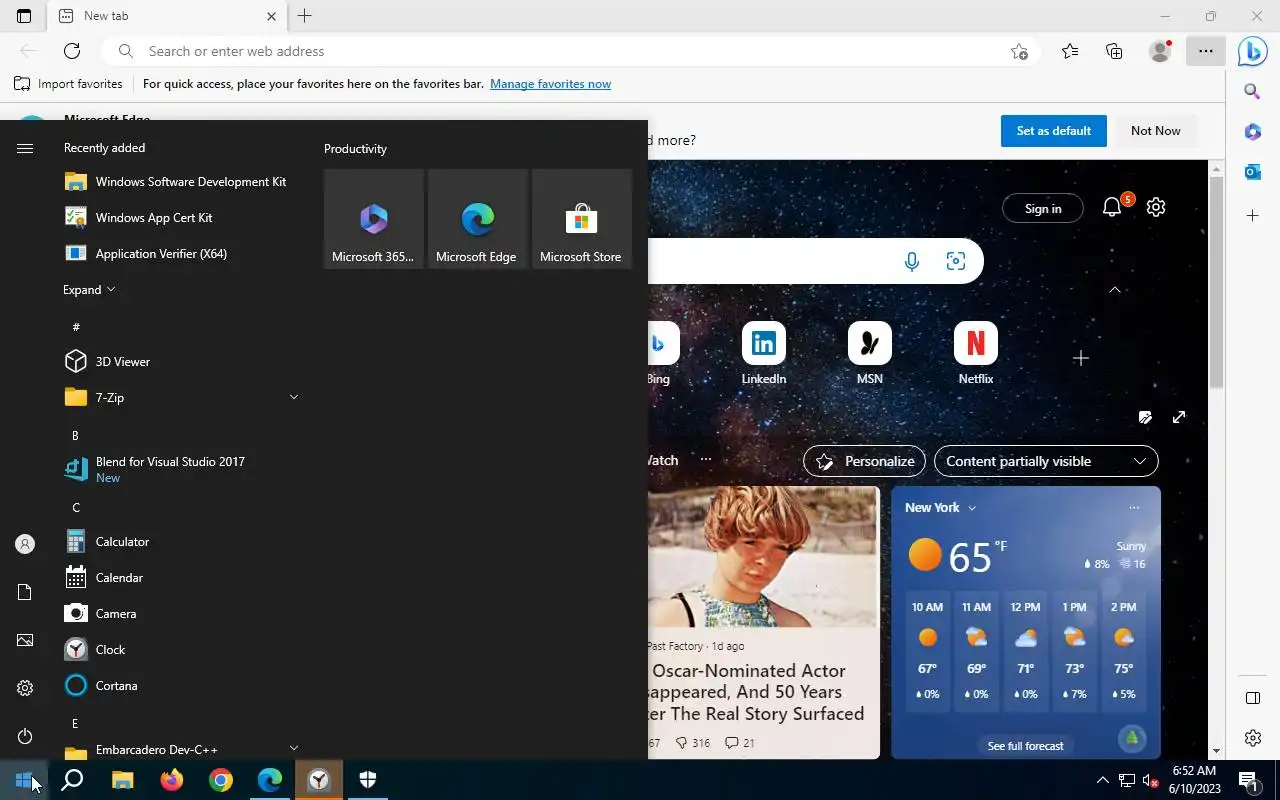Add this page to favorites
Viewport: 1280px width, 800px height.
click(x=1019, y=51)
